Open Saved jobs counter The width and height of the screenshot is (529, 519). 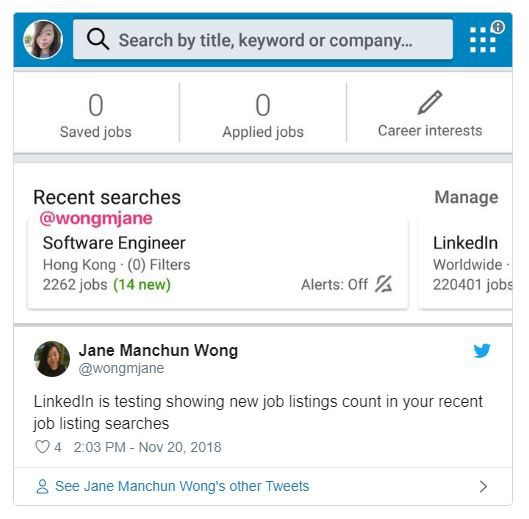(x=96, y=115)
